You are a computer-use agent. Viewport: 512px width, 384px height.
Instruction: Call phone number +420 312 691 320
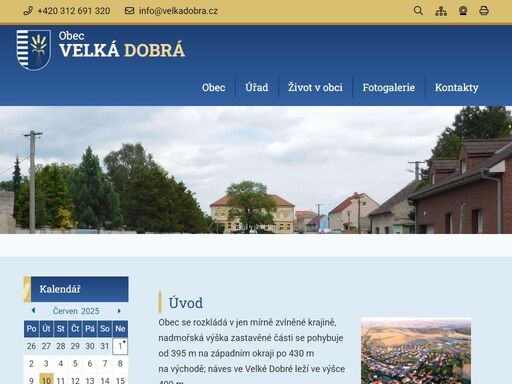tap(74, 11)
